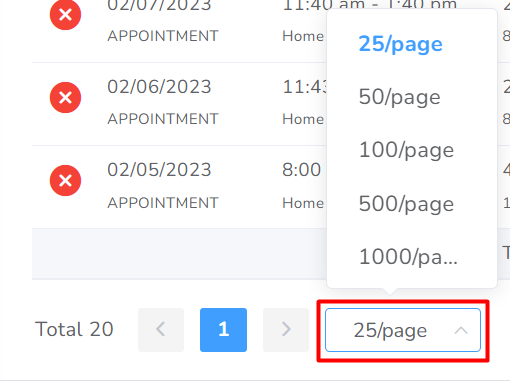
Task: Go to the next page with the right arrow
Action: point(286,330)
